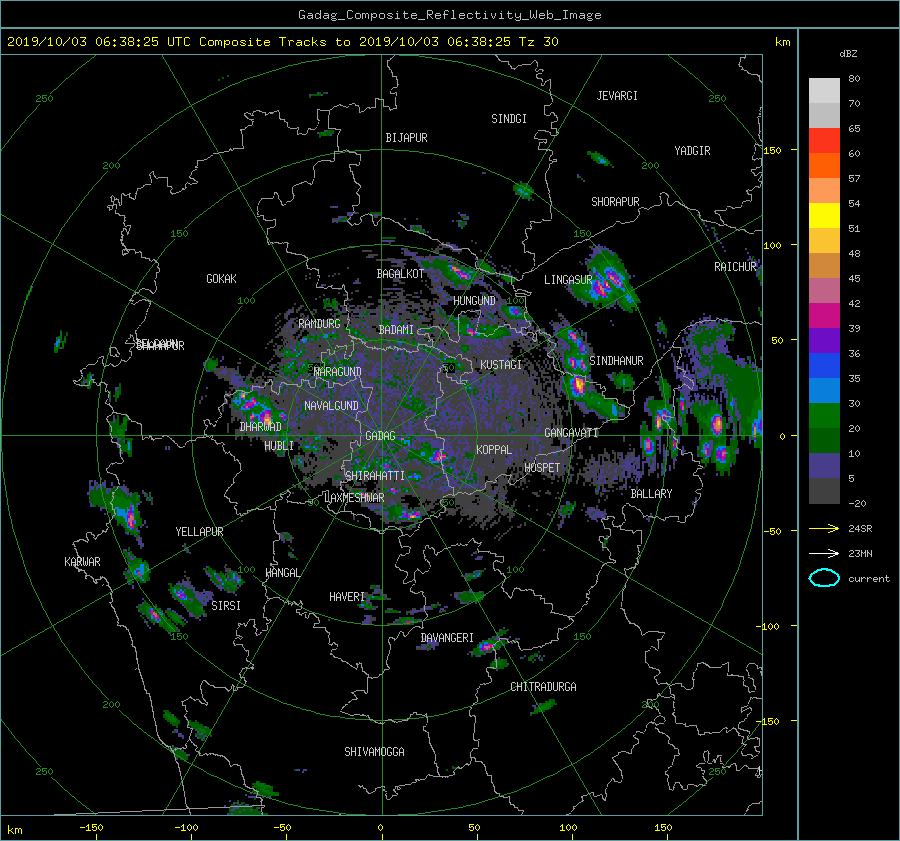
Task: Click the SINDHANUR city label
Action: [x=616, y=361]
